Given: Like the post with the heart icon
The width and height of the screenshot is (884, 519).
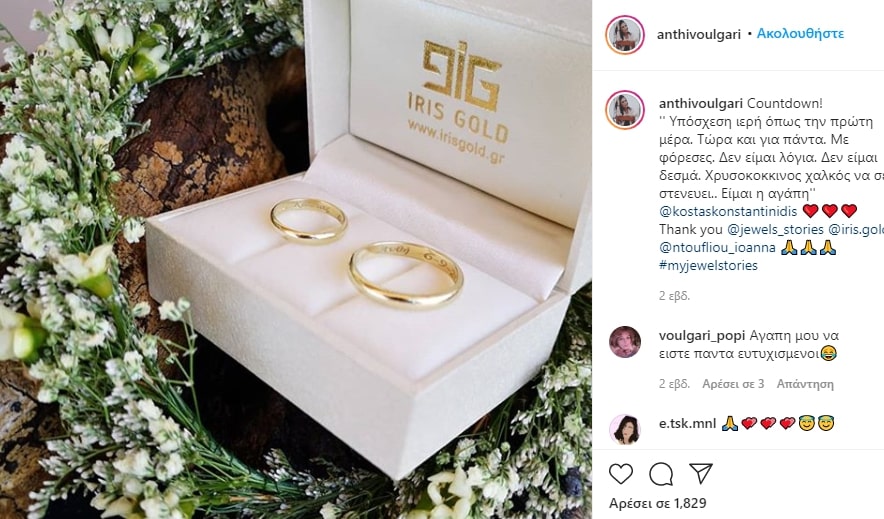Looking at the screenshot, I should [x=621, y=474].
